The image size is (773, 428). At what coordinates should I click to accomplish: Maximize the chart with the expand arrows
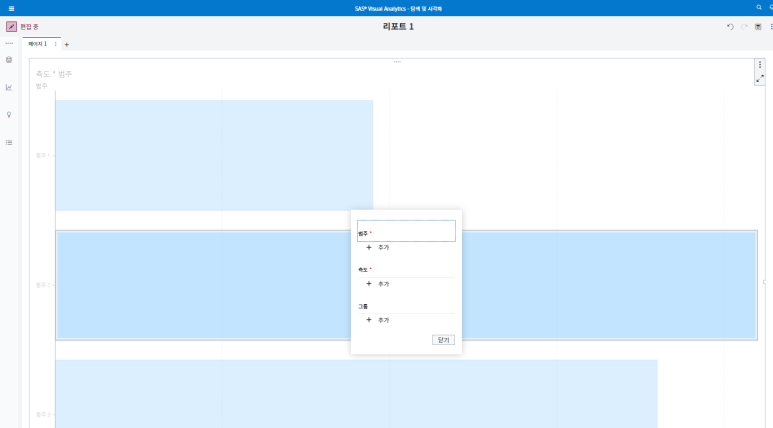coord(760,79)
